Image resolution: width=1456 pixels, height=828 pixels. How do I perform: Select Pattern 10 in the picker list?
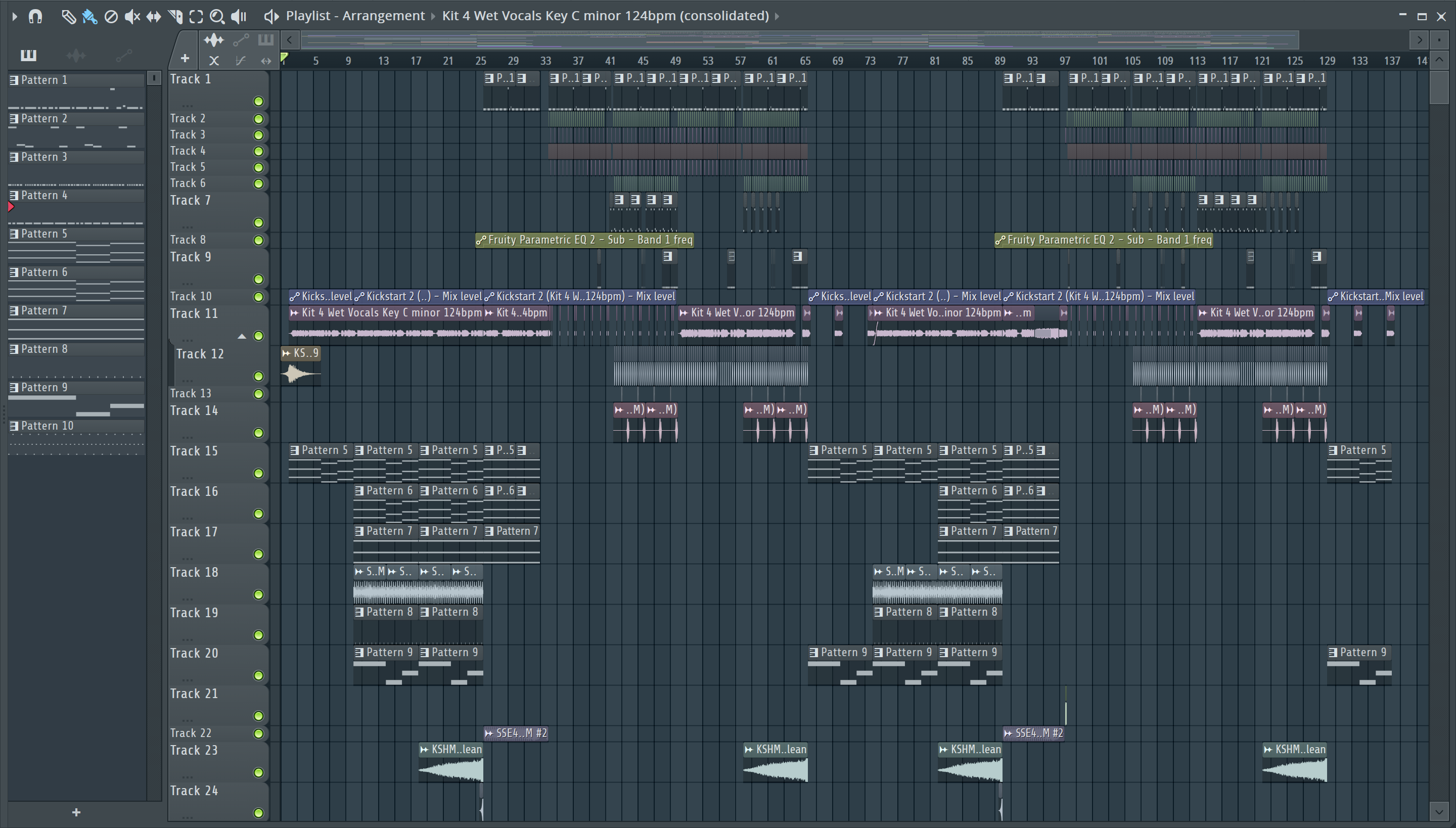76,426
